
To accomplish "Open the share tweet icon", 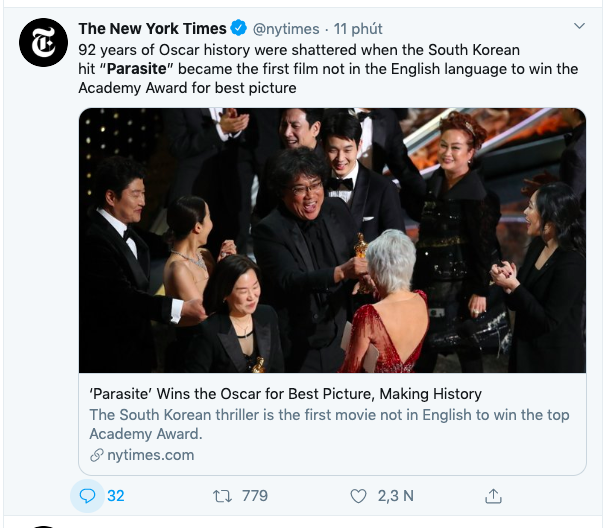I will click(x=492, y=495).
